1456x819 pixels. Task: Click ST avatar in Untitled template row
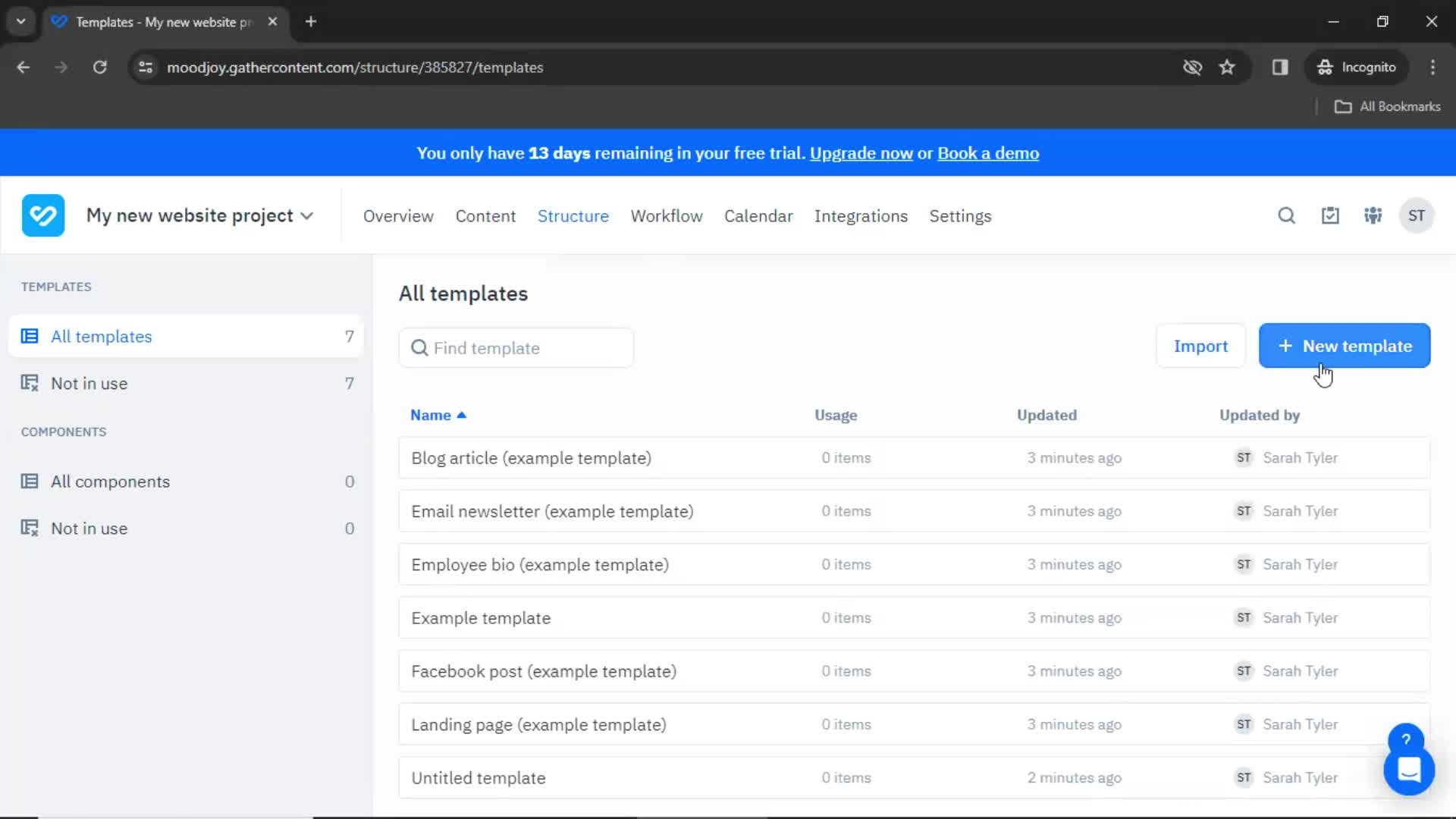click(x=1244, y=778)
